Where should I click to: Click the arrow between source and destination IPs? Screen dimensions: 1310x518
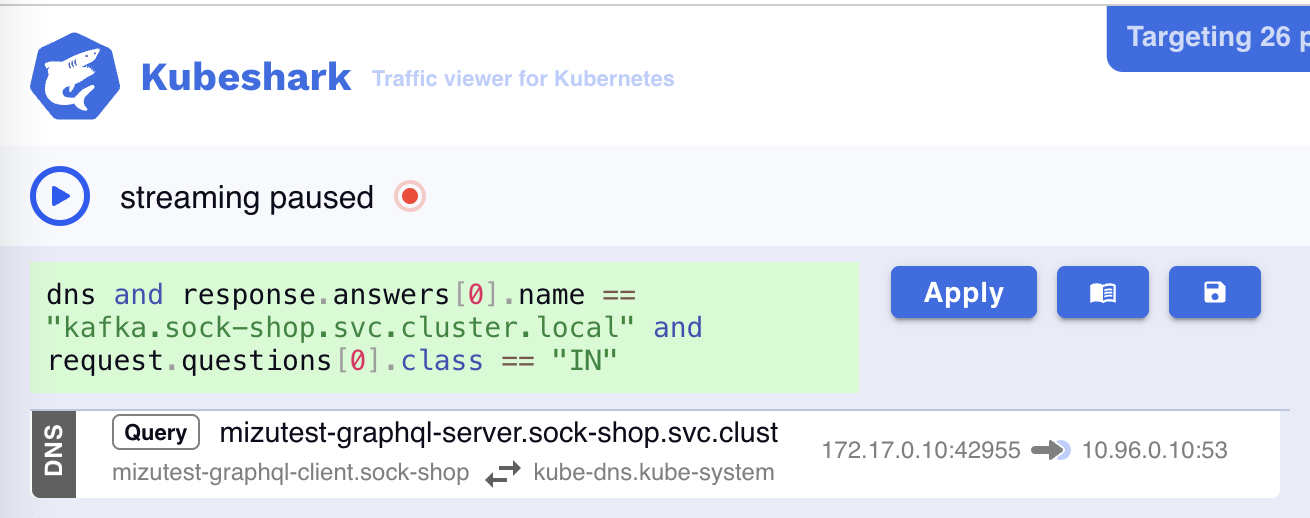1050,451
